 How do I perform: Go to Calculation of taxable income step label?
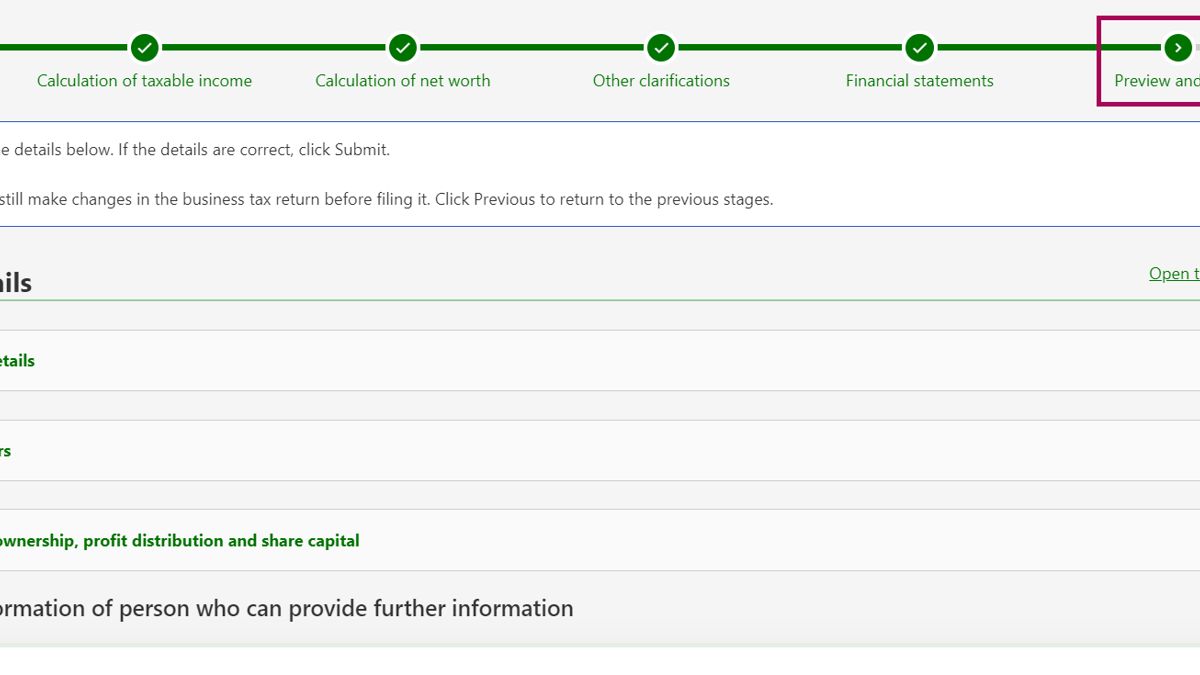(x=144, y=81)
